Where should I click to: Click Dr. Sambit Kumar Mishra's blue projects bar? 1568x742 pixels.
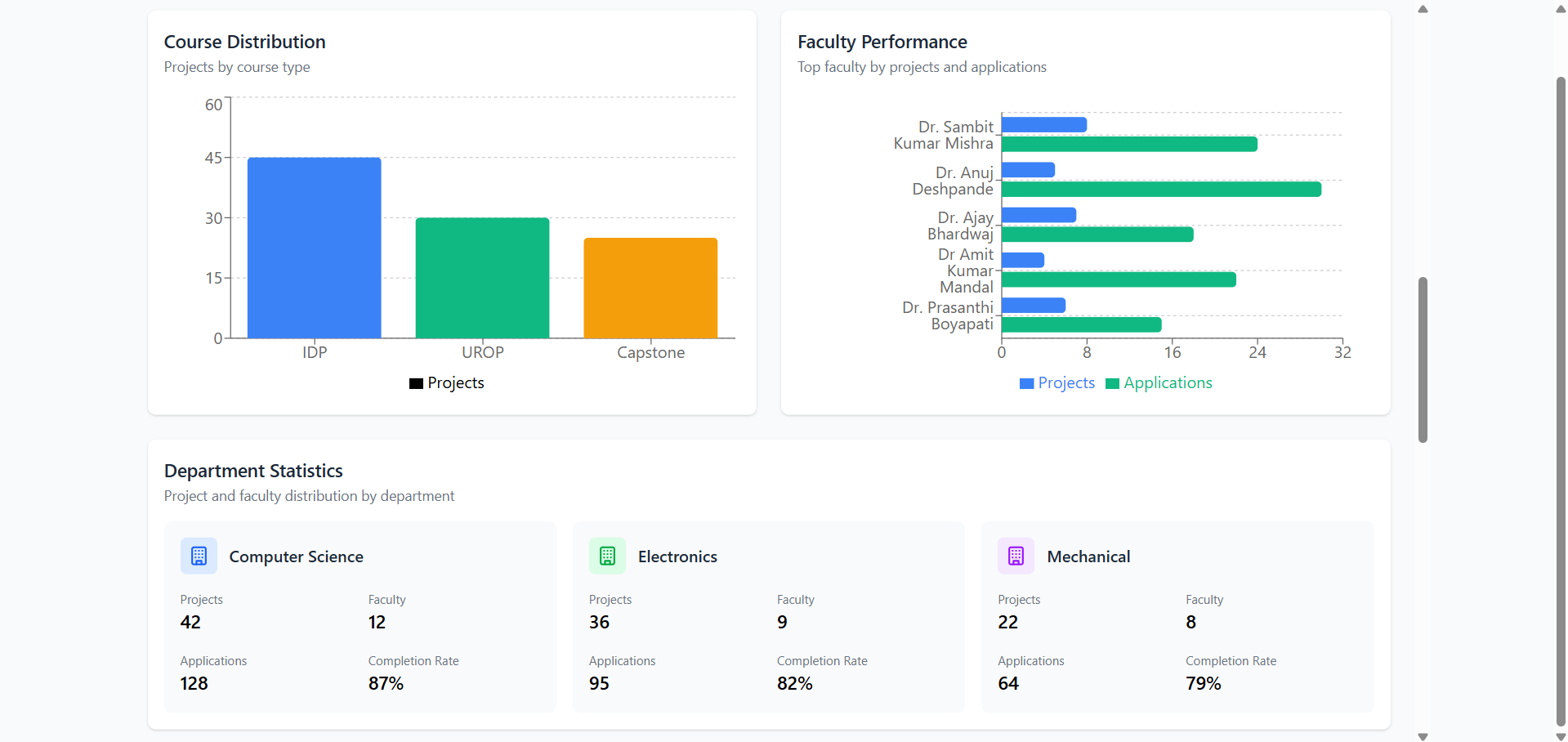pyautogui.click(x=1044, y=125)
